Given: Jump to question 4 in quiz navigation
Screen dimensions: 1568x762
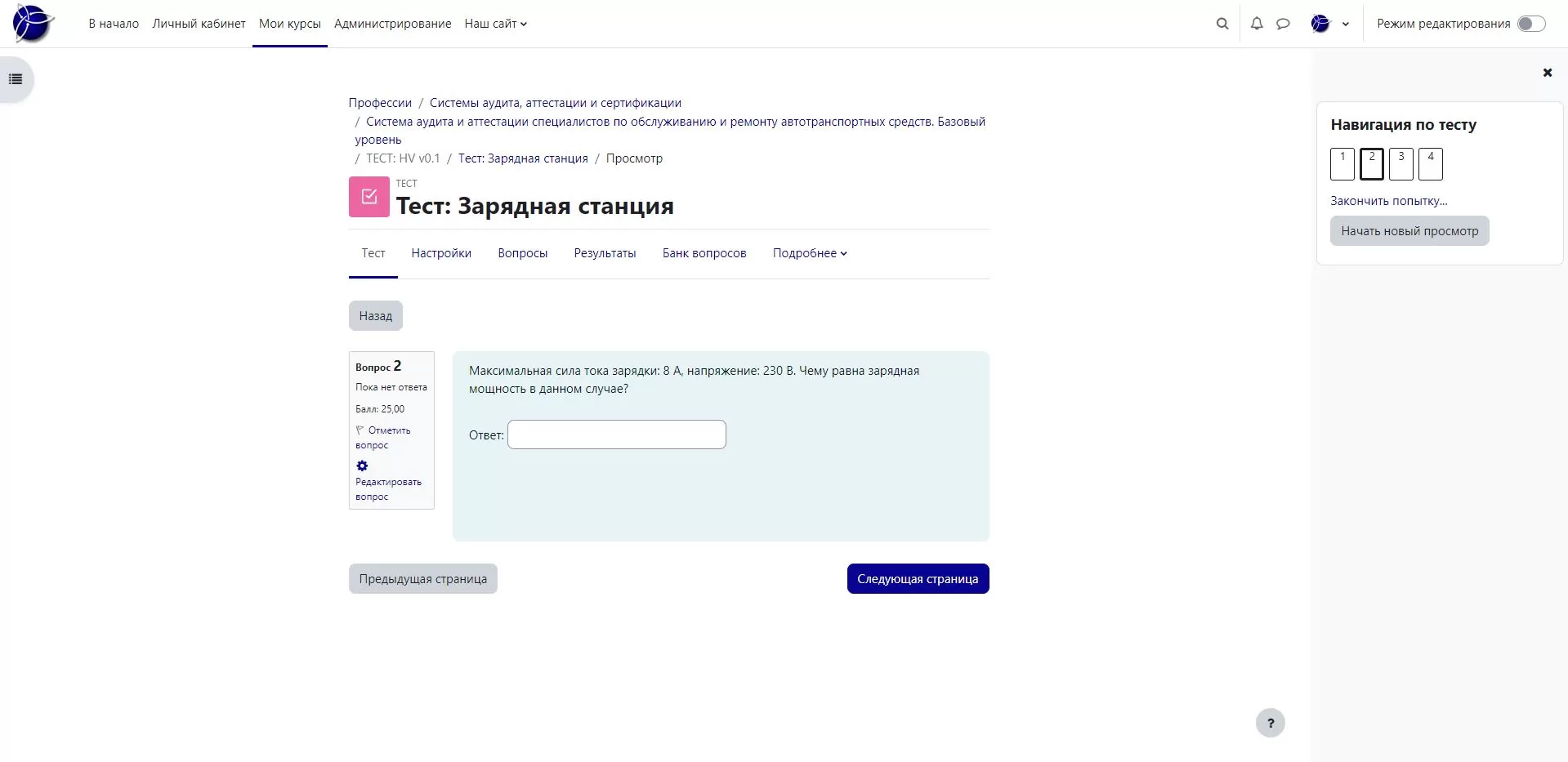Looking at the screenshot, I should [x=1431, y=164].
